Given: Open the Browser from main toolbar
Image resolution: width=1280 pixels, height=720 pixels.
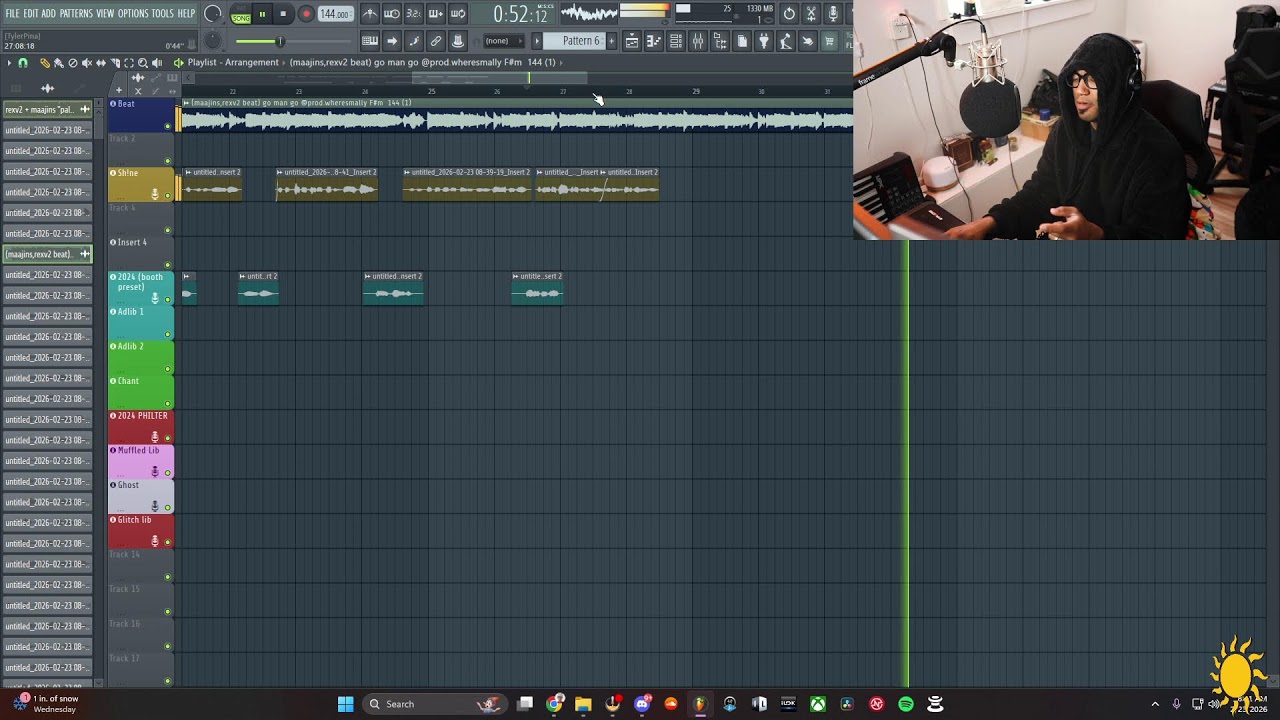Looking at the screenshot, I should click(720, 41).
